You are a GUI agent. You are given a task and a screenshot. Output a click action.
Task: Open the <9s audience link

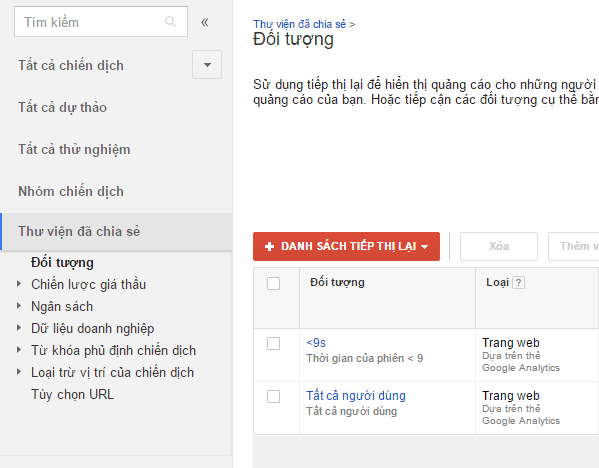tap(316, 343)
